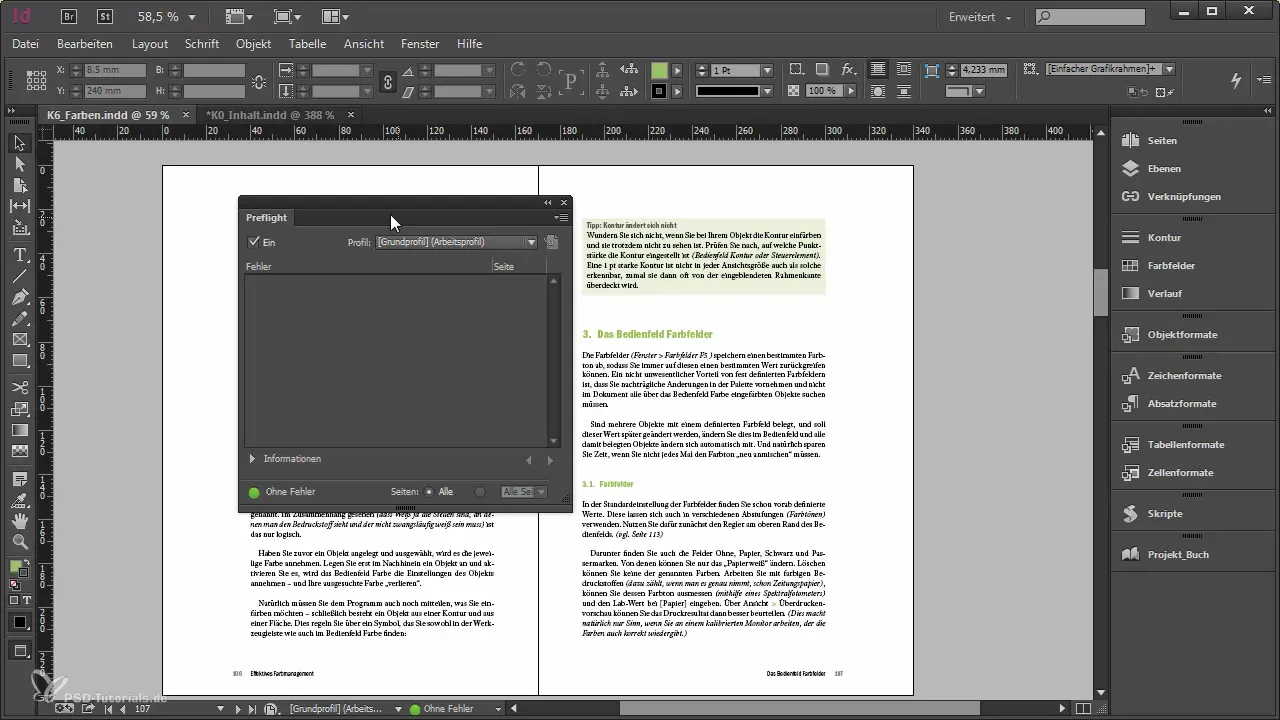Screen dimensions: 1280x720
Task: Toggle the screen mode button in toolbox
Action: [20, 651]
